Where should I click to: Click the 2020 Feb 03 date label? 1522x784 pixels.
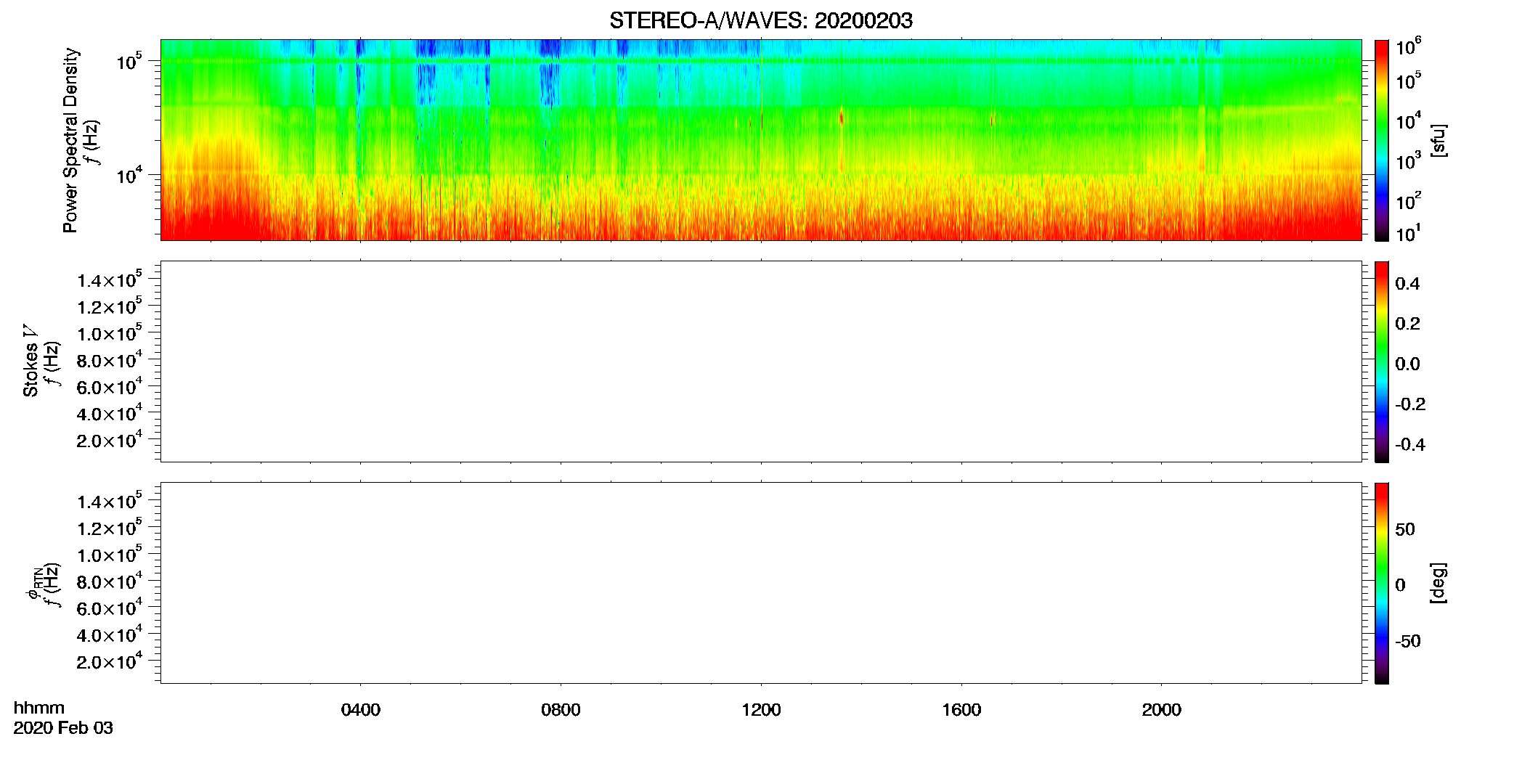(63, 728)
